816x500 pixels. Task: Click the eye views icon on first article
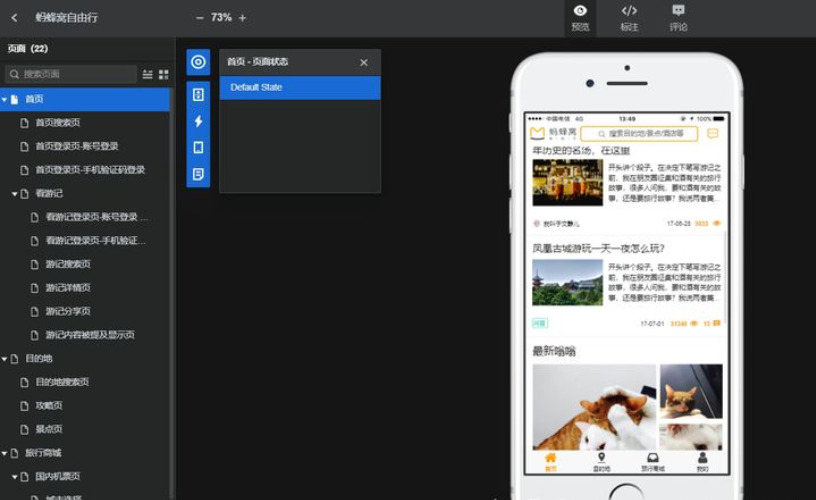tap(717, 223)
